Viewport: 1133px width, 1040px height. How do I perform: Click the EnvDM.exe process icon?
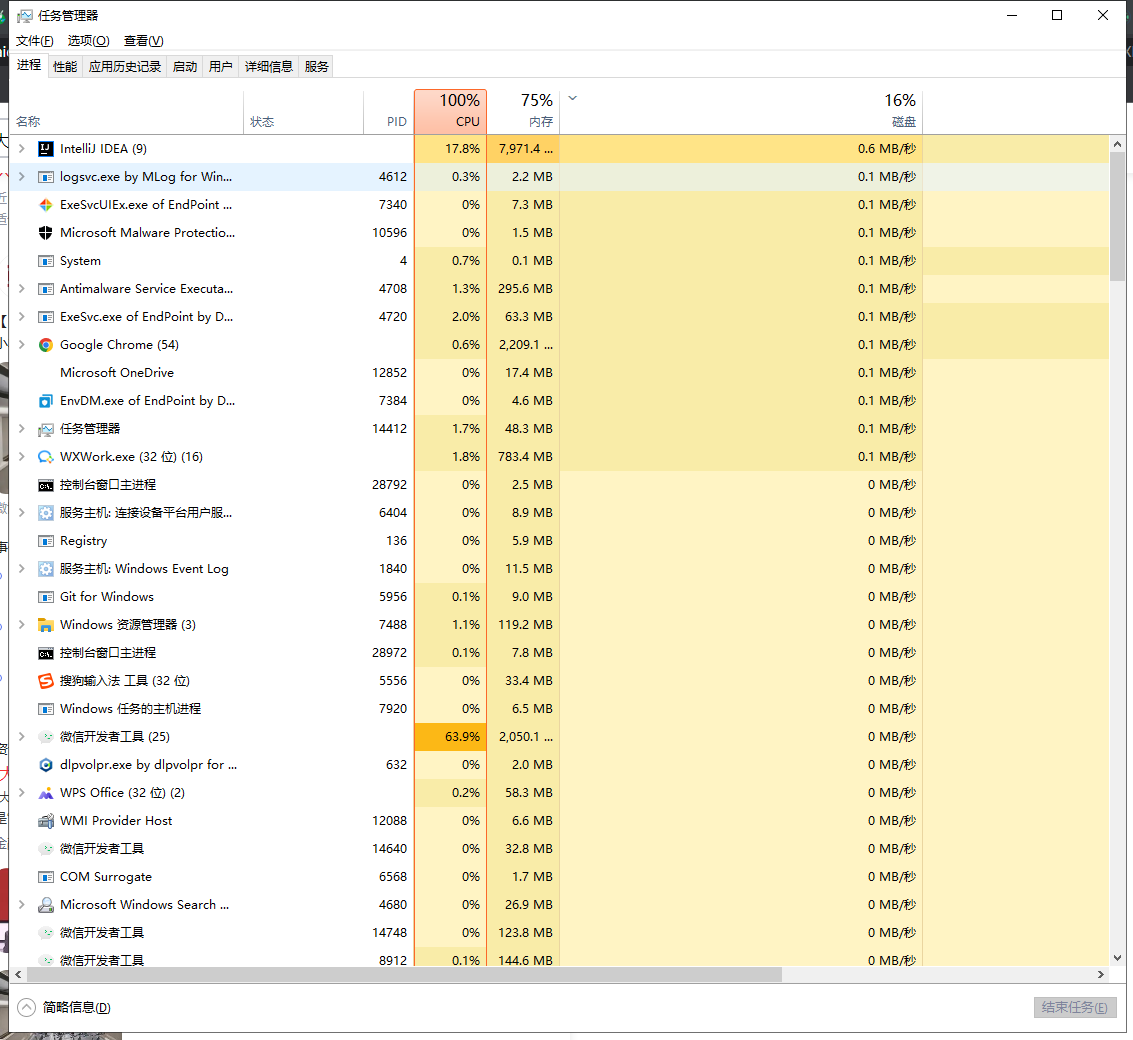46,401
